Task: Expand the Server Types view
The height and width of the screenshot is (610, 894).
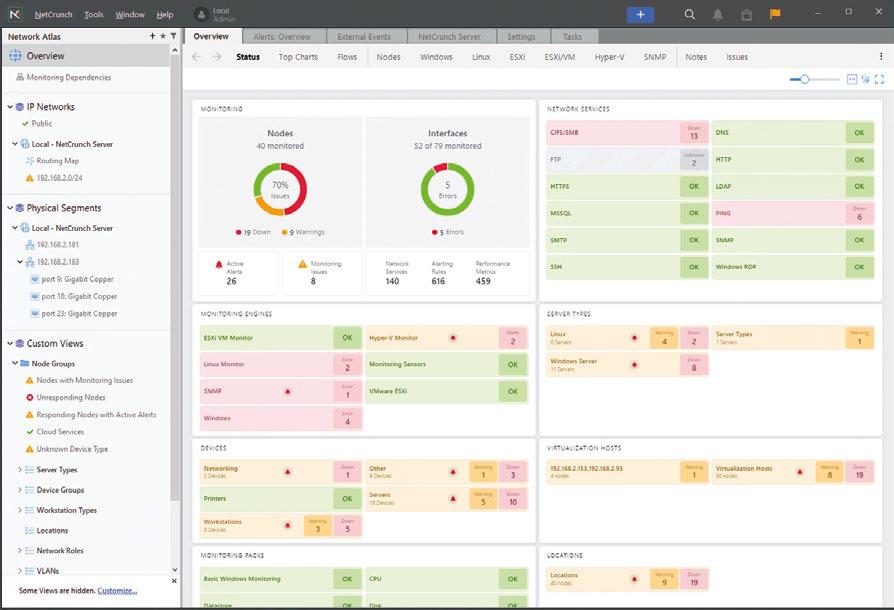Action: 20,470
